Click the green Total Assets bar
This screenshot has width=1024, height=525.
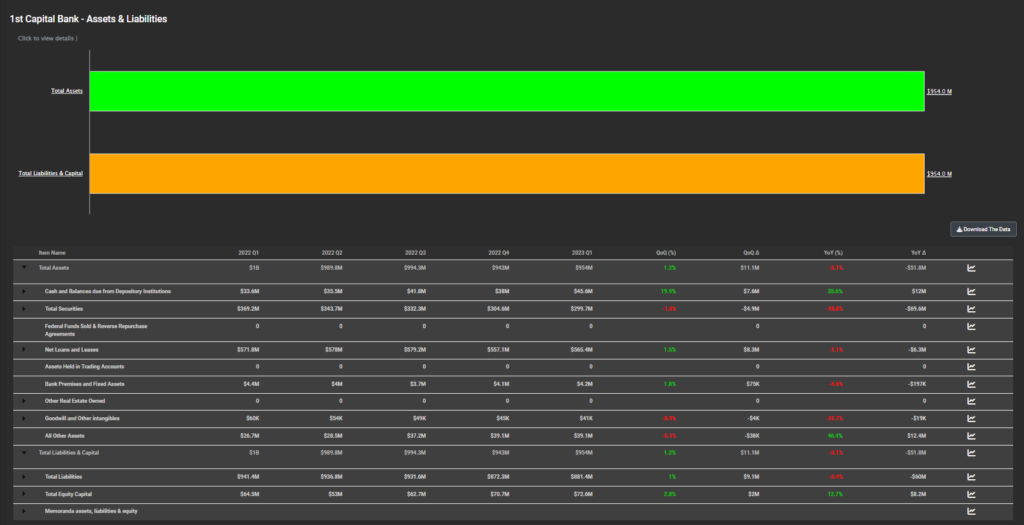(506, 91)
